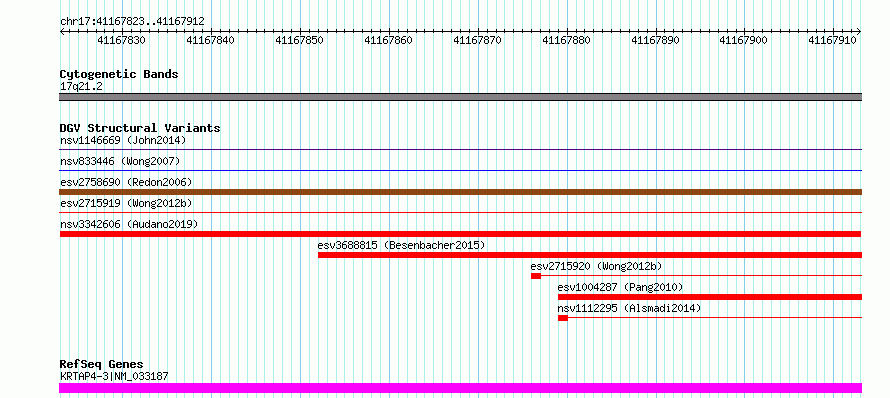Select the thin red esv2715919 variant line
Screen dimensions: 890x398
460,212
